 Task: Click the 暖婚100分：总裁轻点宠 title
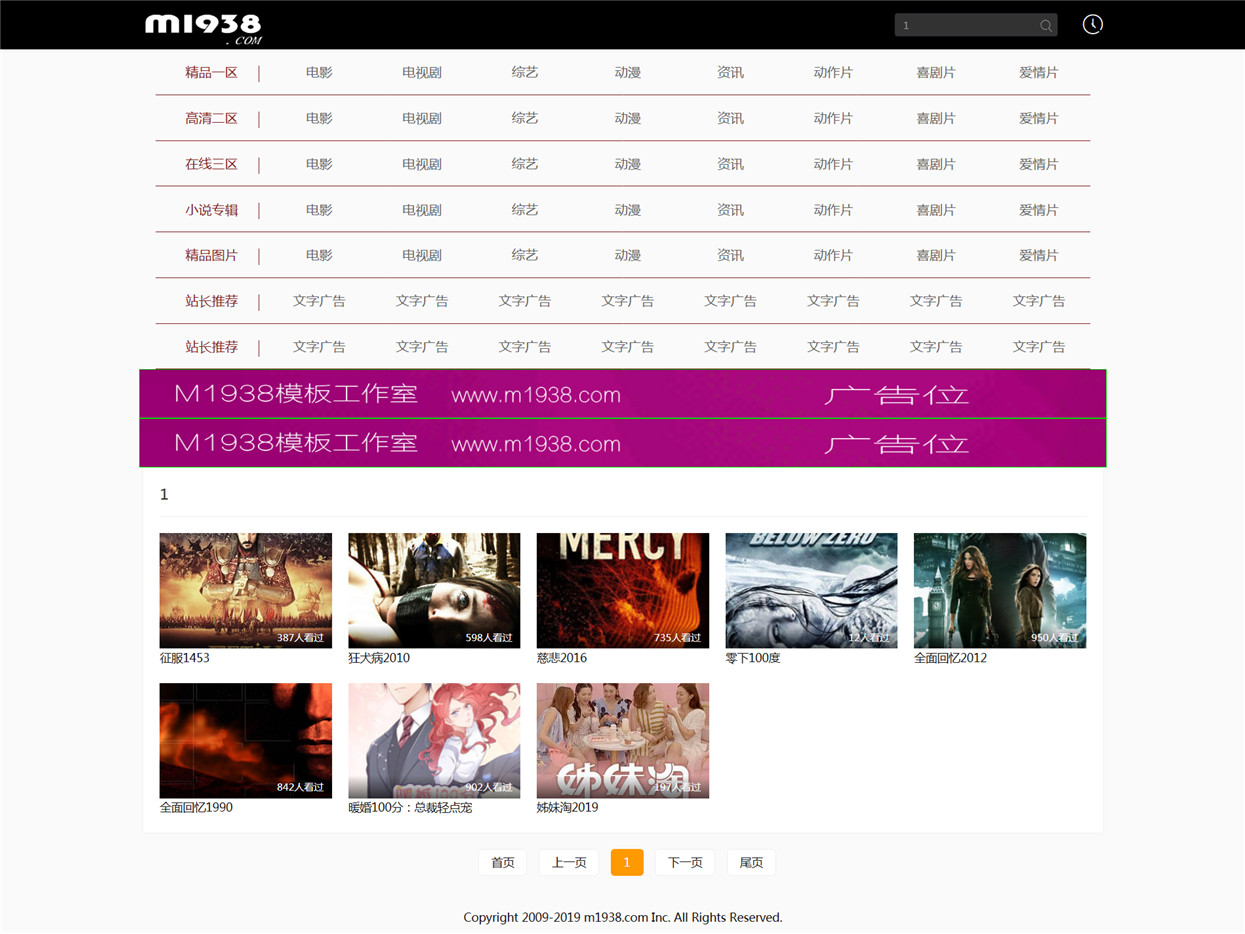click(x=410, y=807)
